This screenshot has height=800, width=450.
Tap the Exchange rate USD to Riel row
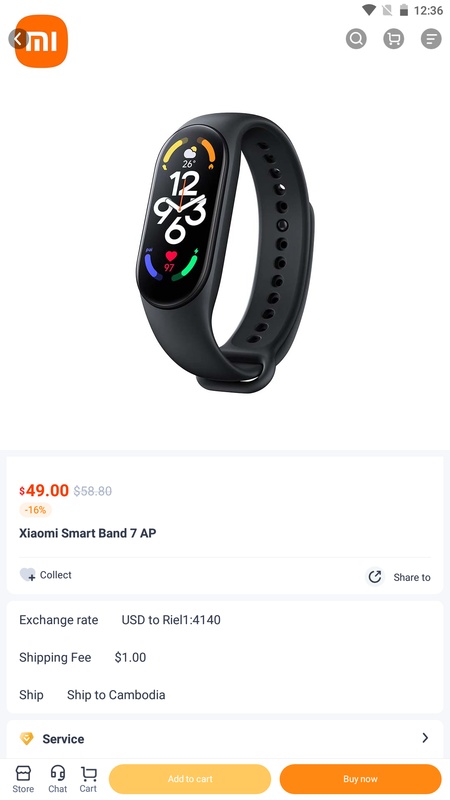click(225, 620)
